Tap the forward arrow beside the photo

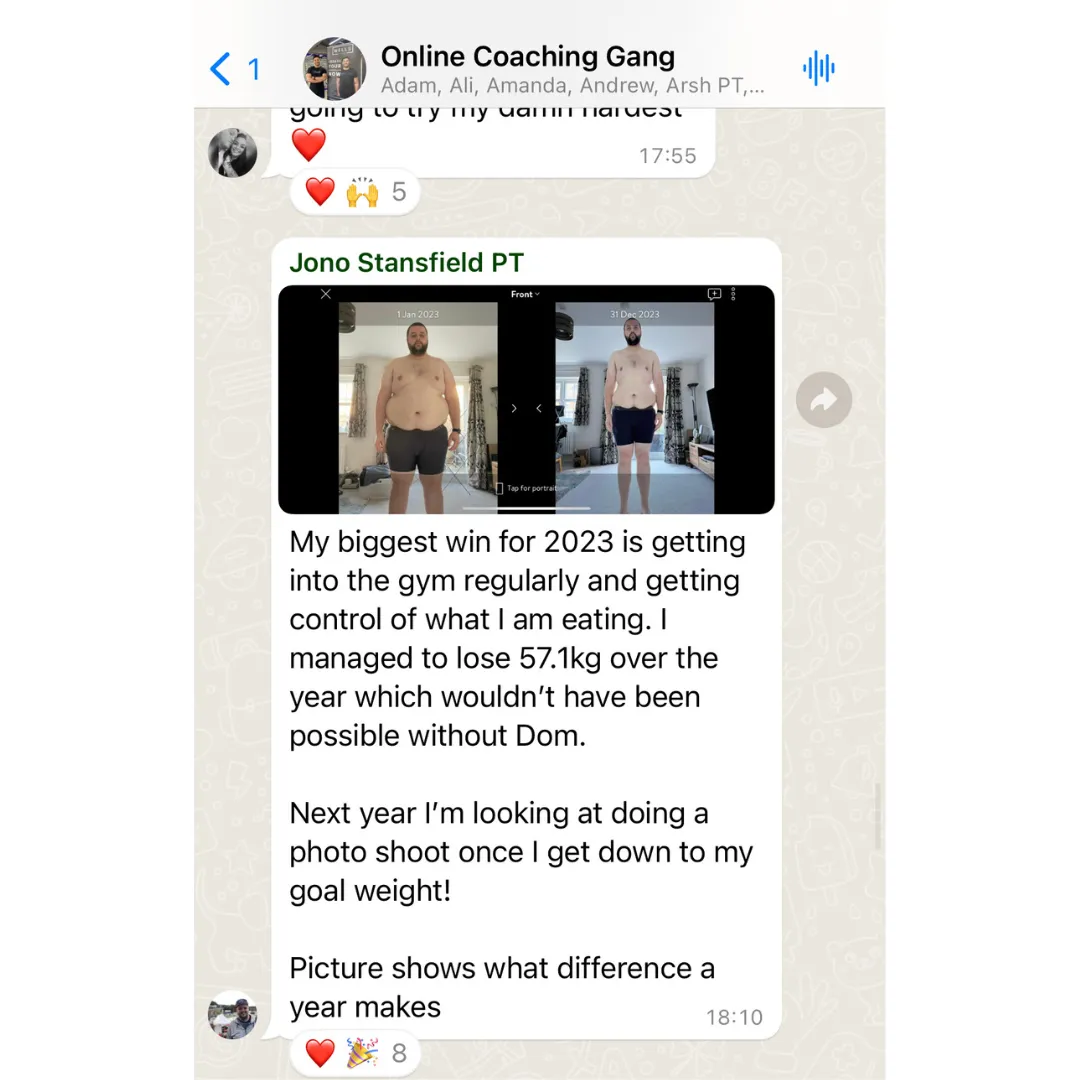tap(824, 400)
